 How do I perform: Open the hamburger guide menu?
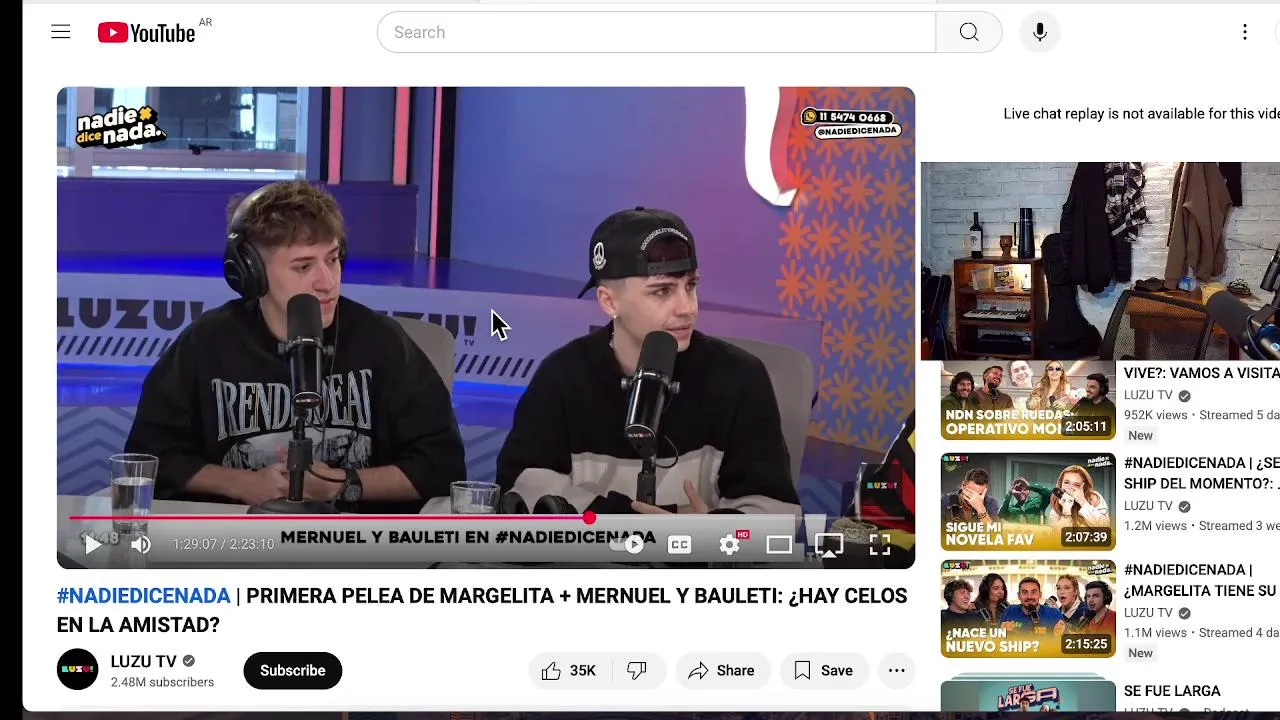point(61,32)
